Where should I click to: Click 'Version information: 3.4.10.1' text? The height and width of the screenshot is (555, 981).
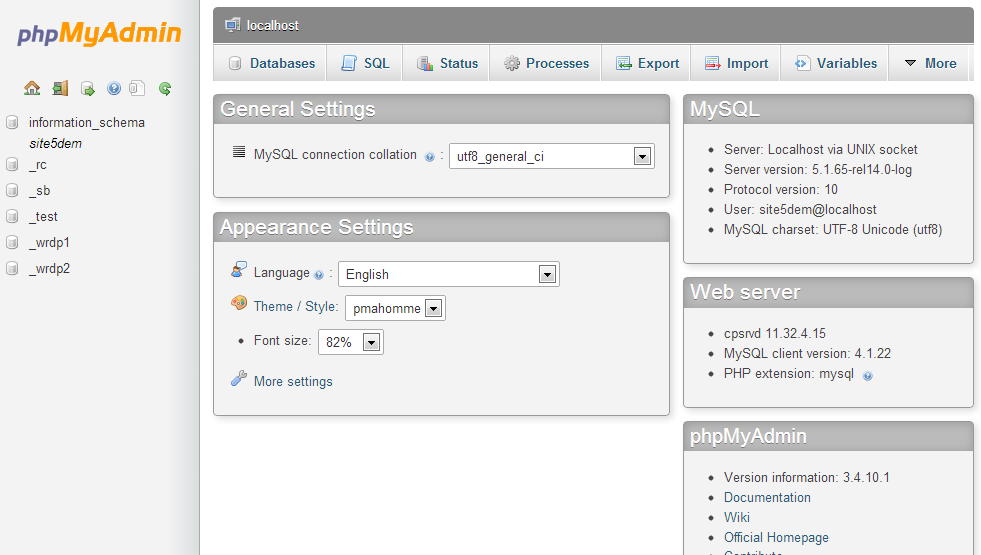806,477
